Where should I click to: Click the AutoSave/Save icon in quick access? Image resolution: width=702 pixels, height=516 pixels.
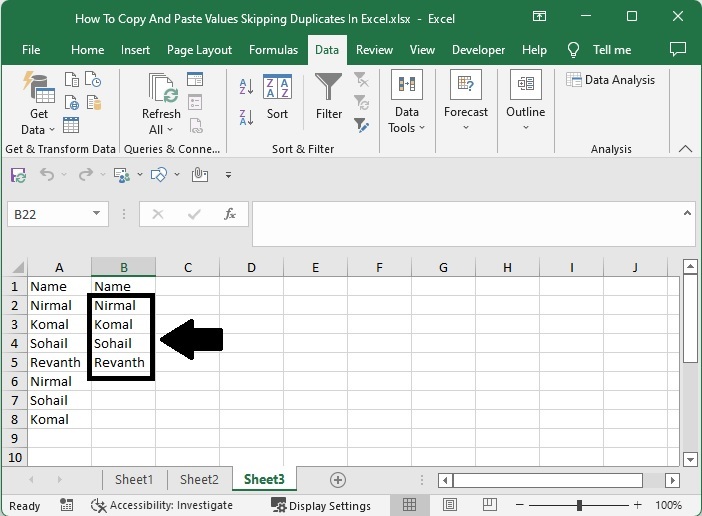coord(18,175)
